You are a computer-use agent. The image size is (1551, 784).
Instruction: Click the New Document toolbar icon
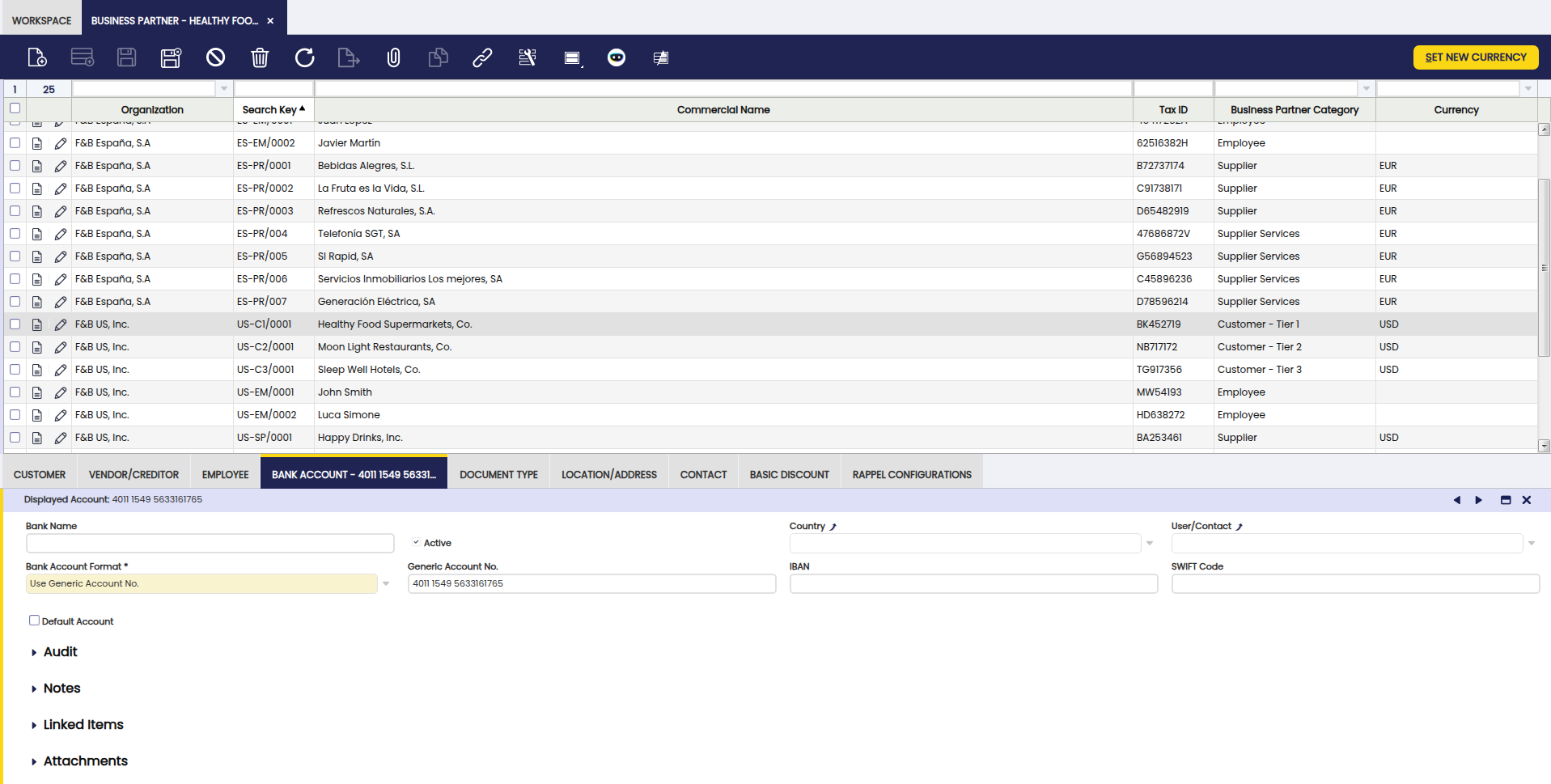[x=37, y=57]
